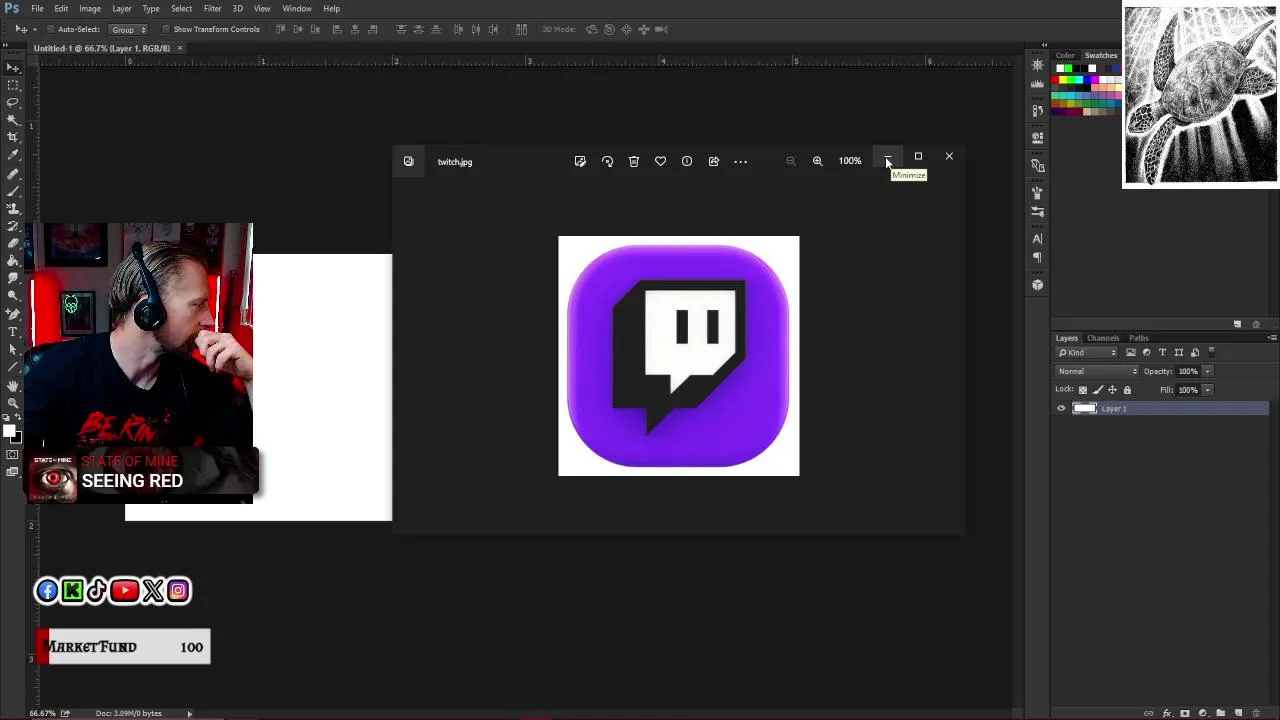Image resolution: width=1280 pixels, height=720 pixels.
Task: Delete layer using Layers panel trash icon
Action: pyautogui.click(x=1256, y=713)
